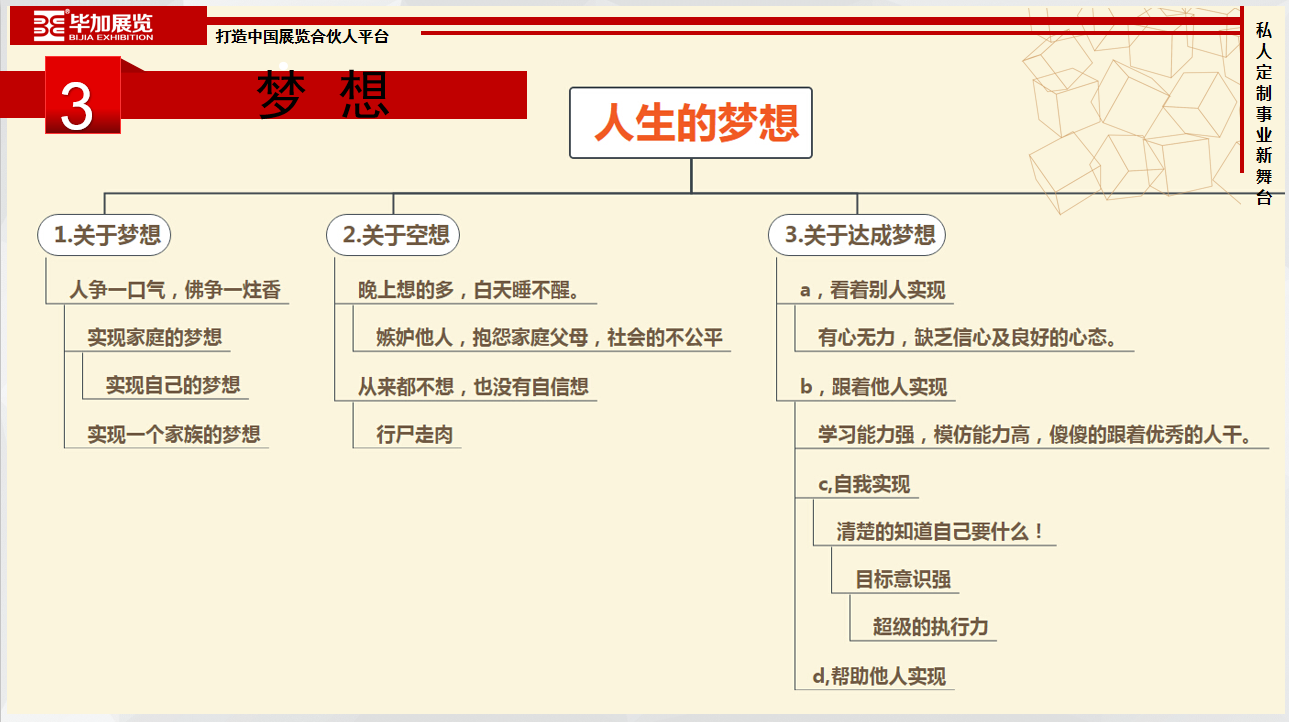Open the 1.关于梦想 branch node
Image resolution: width=1289 pixels, height=722 pixels.
[x=105, y=235]
